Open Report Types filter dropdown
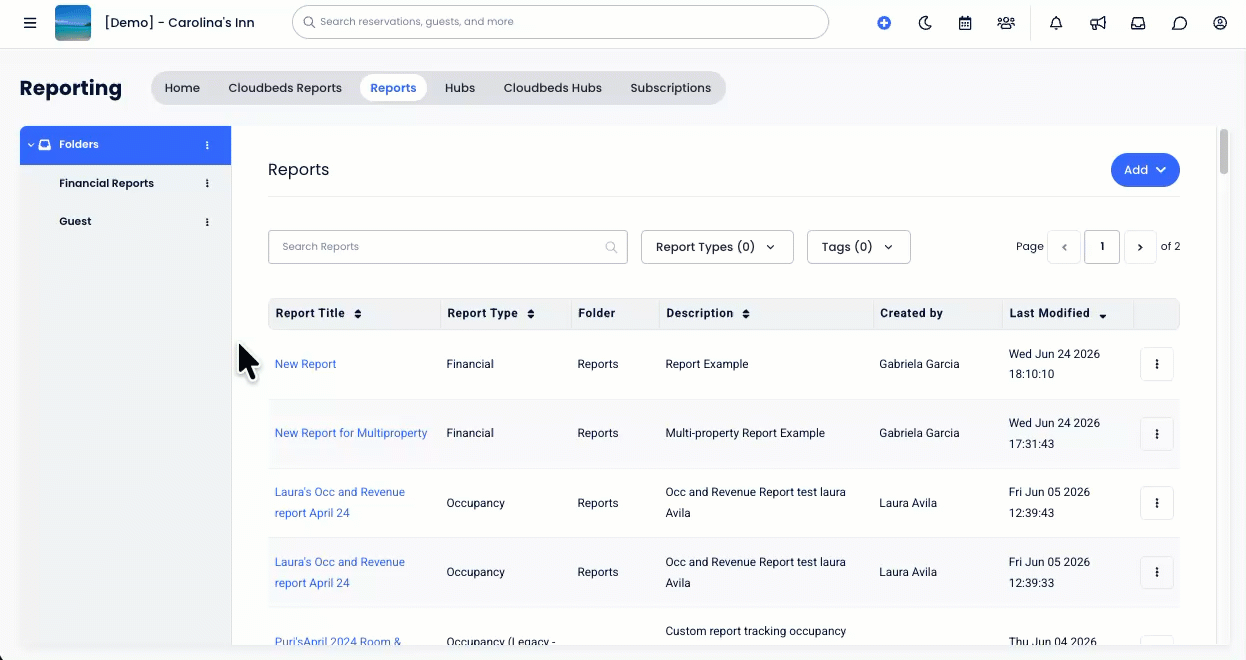The height and width of the screenshot is (660, 1246). point(717,247)
